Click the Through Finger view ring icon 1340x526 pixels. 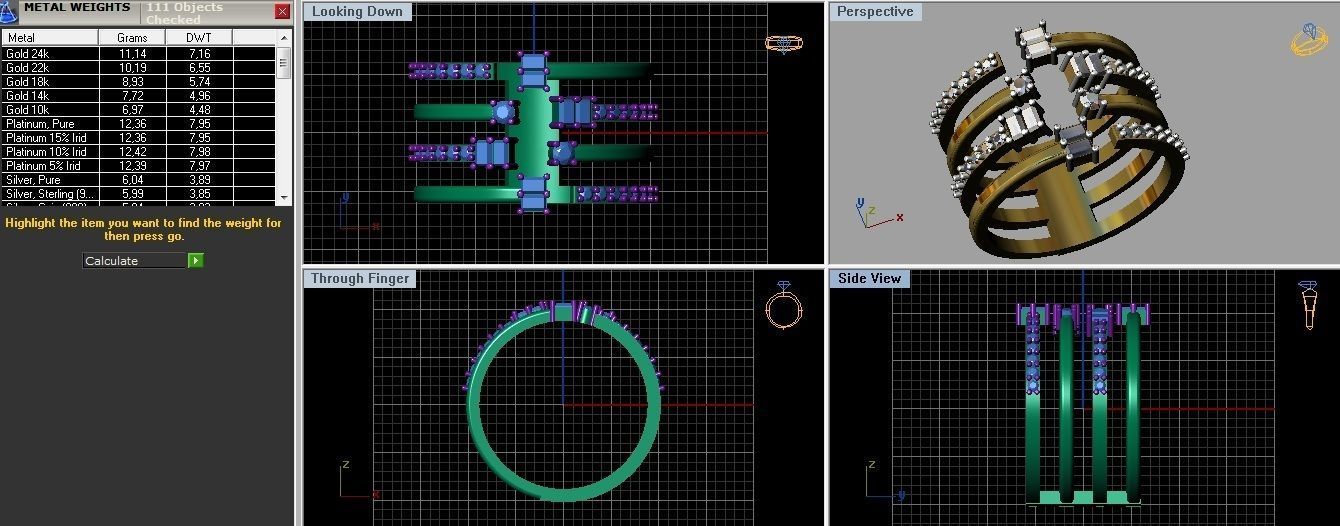click(x=782, y=306)
